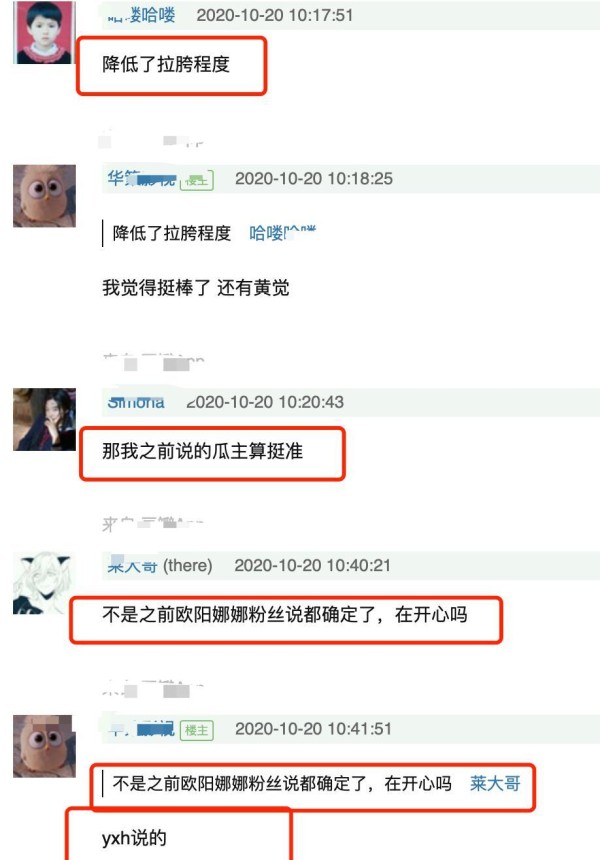
Task: Click the white-haired anime avatar
Action: [44, 583]
